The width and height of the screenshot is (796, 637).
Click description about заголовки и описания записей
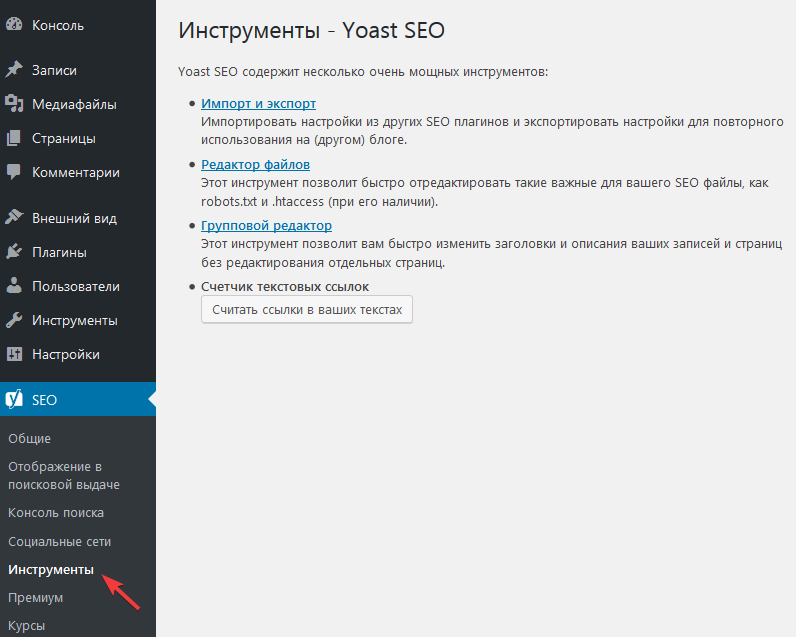tap(491, 253)
